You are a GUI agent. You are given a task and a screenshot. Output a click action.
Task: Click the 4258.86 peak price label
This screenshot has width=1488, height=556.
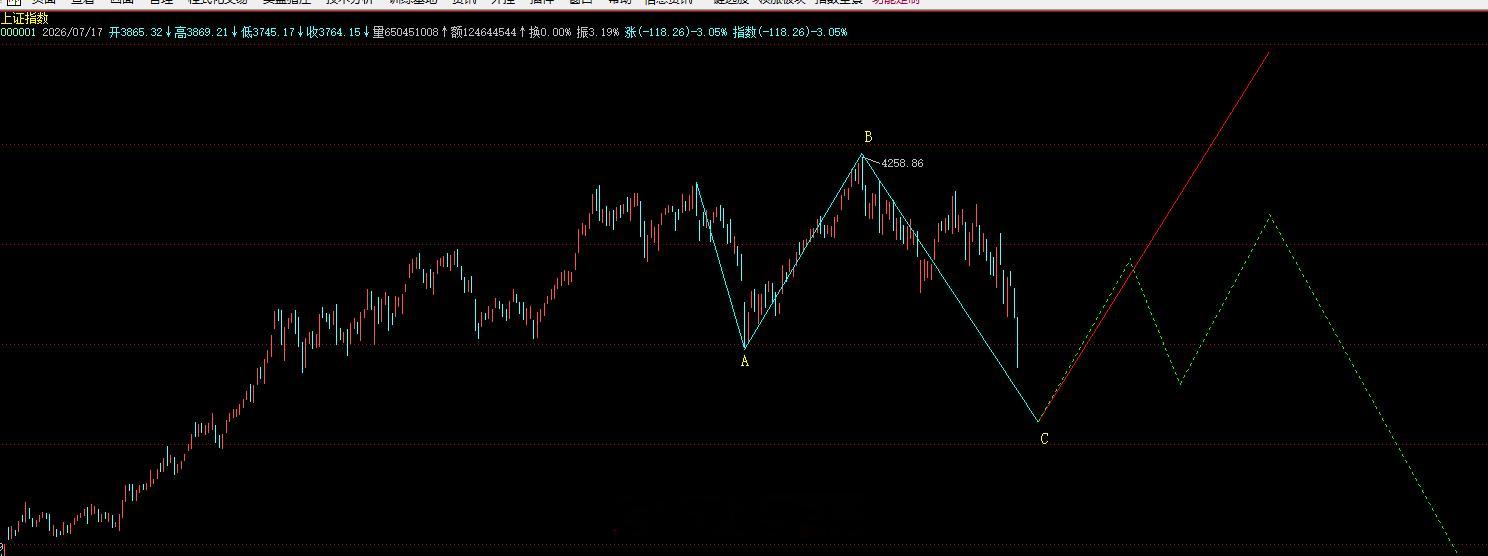pyautogui.click(x=902, y=163)
